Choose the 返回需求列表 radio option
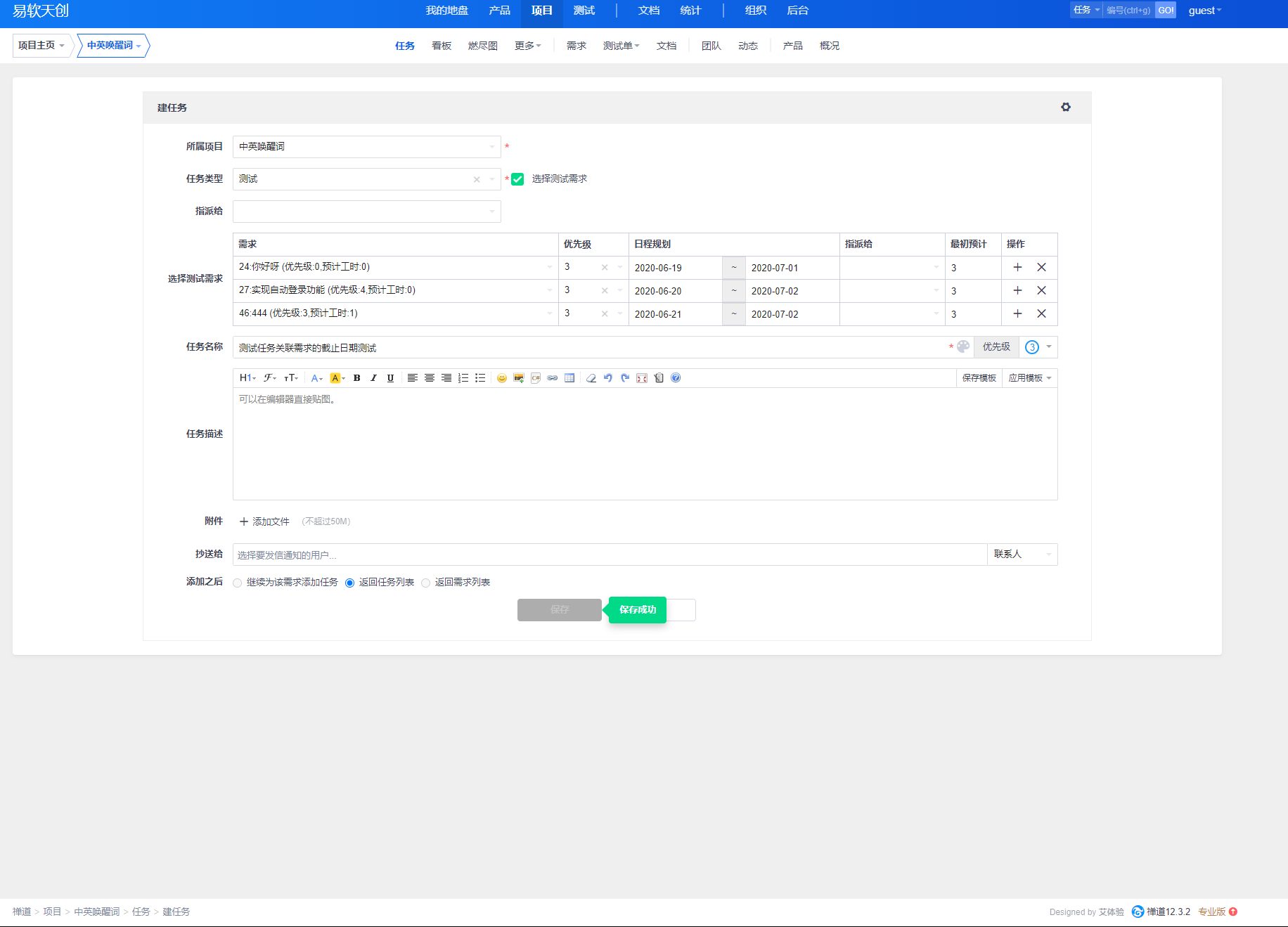This screenshot has width=1288, height=927. (426, 583)
